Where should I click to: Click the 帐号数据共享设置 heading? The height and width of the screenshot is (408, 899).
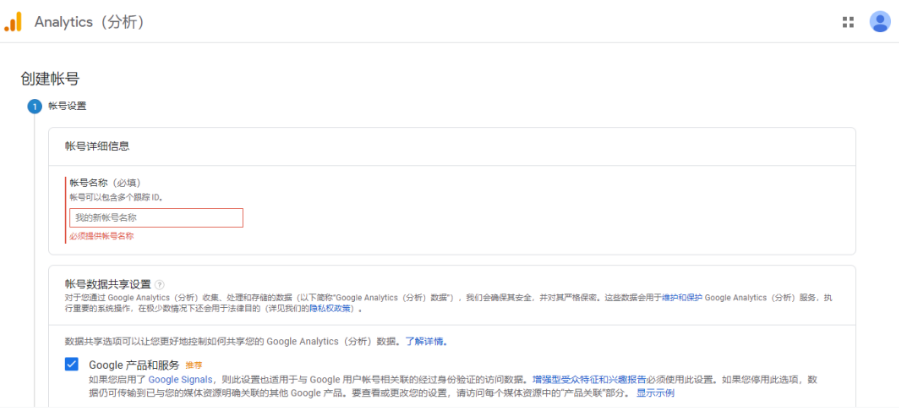(x=108, y=284)
